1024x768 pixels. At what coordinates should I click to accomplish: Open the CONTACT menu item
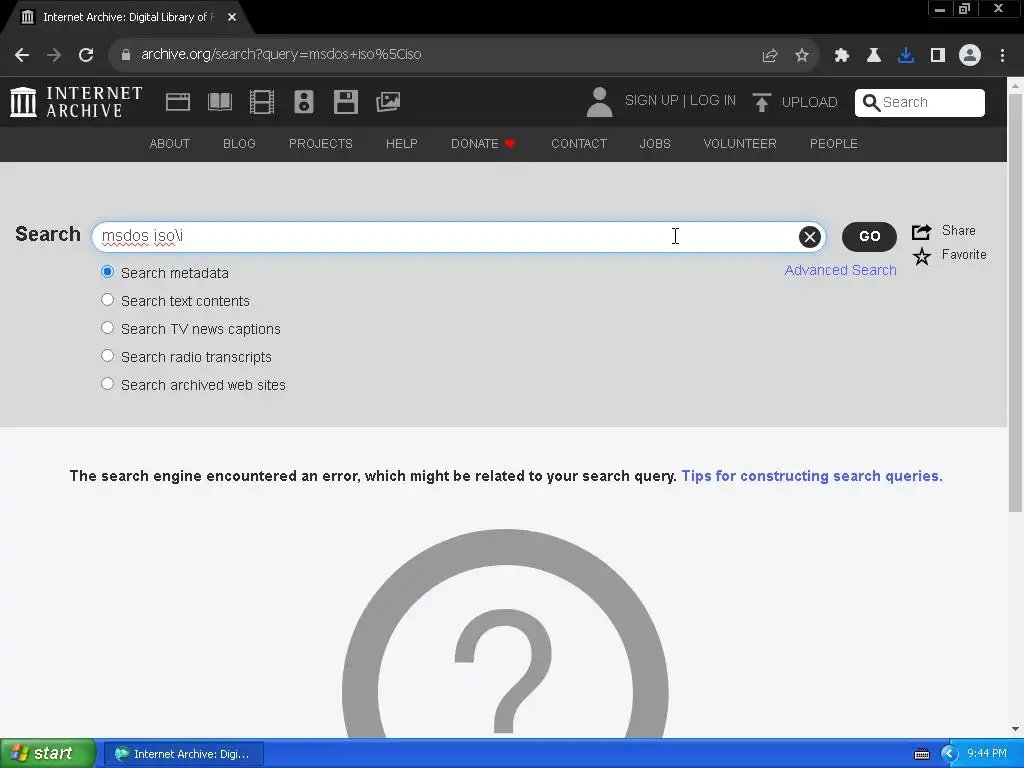tap(579, 144)
